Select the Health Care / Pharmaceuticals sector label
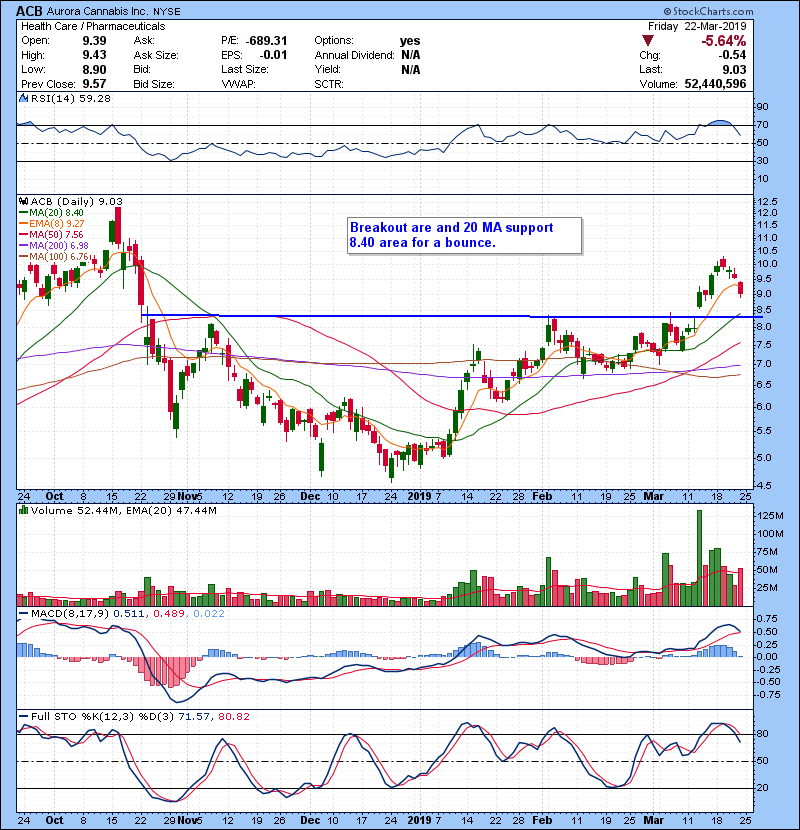Screen dimensions: 800x830 [93, 26]
